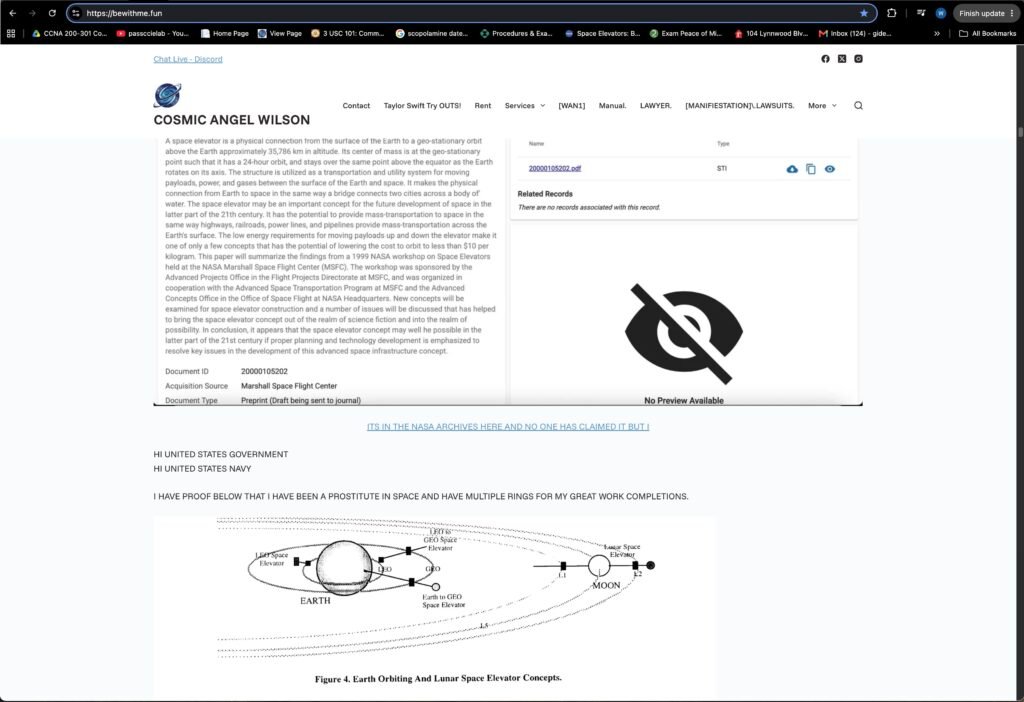
Task: Open the Home Page bookmark
Action: (x=225, y=33)
